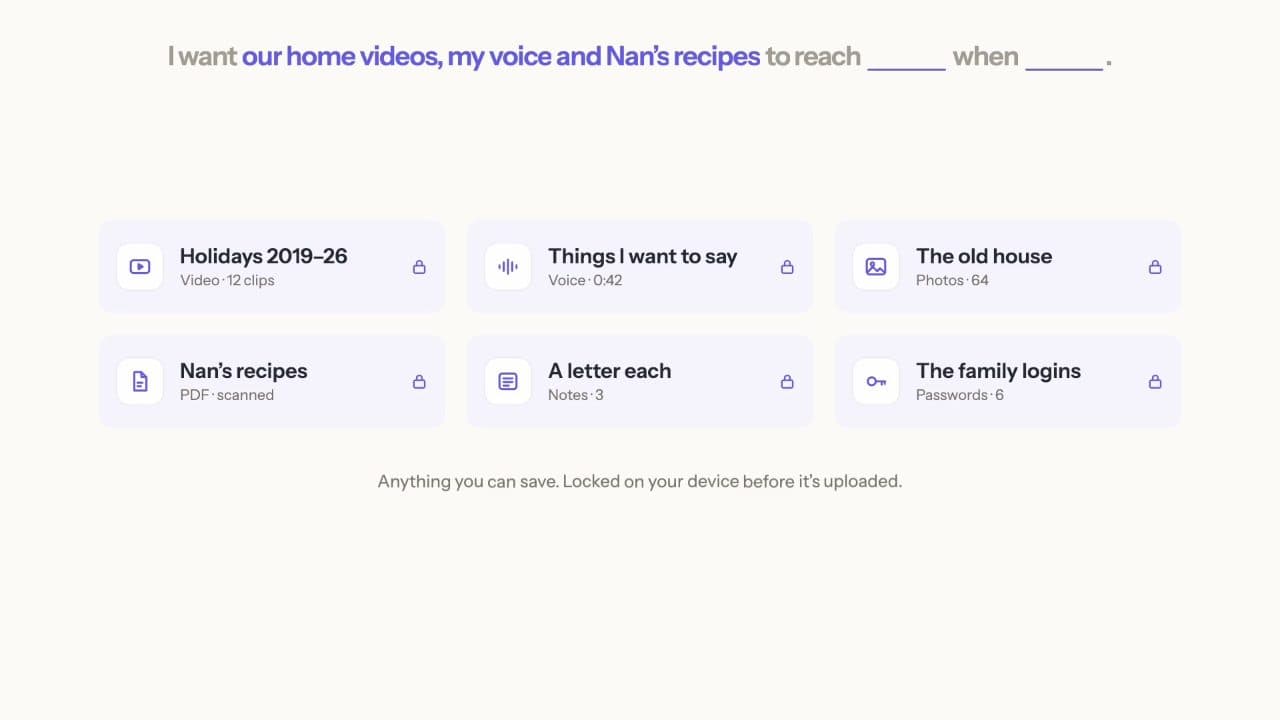Click the lock icon on A letter each card
The height and width of the screenshot is (720, 1280).
(x=787, y=382)
